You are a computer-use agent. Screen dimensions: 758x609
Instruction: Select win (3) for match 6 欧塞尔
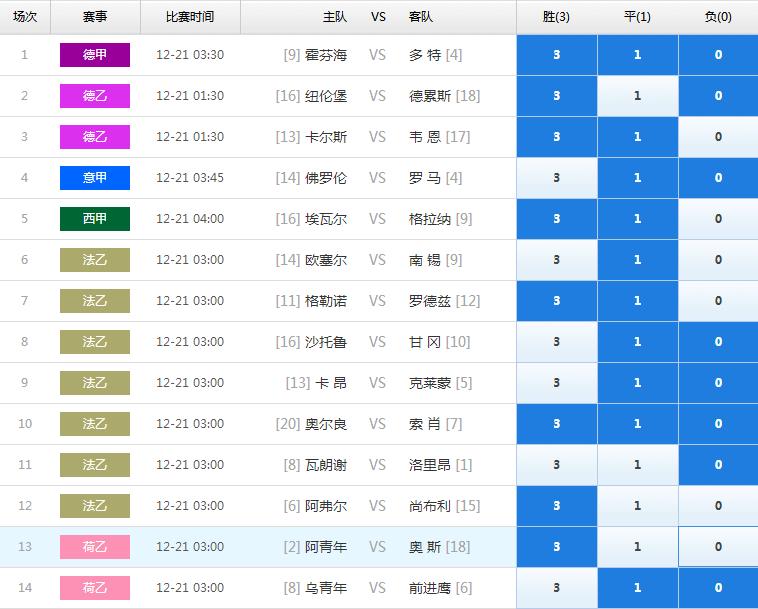click(556, 260)
